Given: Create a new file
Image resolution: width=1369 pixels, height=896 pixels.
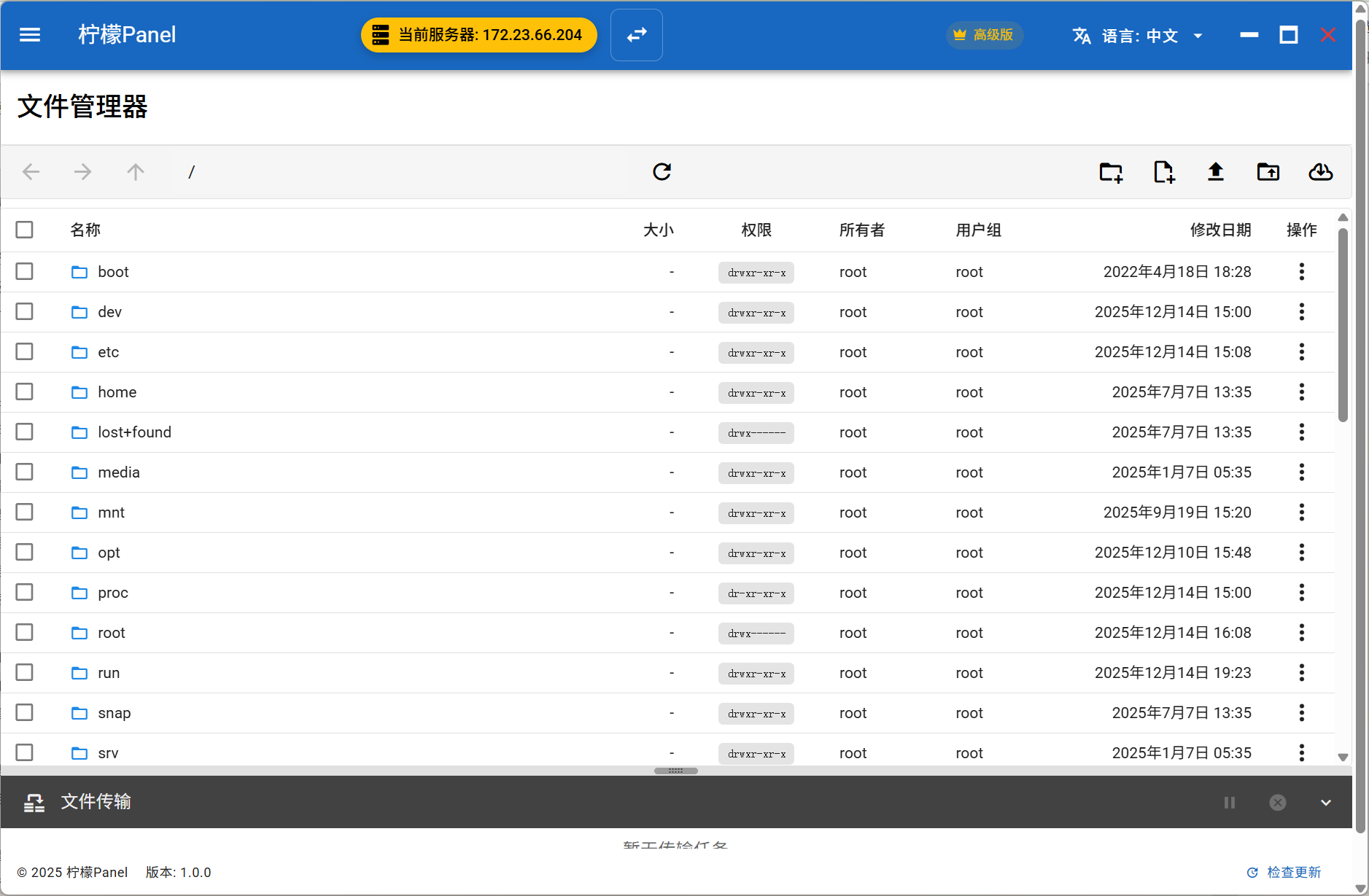Looking at the screenshot, I should [x=1164, y=172].
